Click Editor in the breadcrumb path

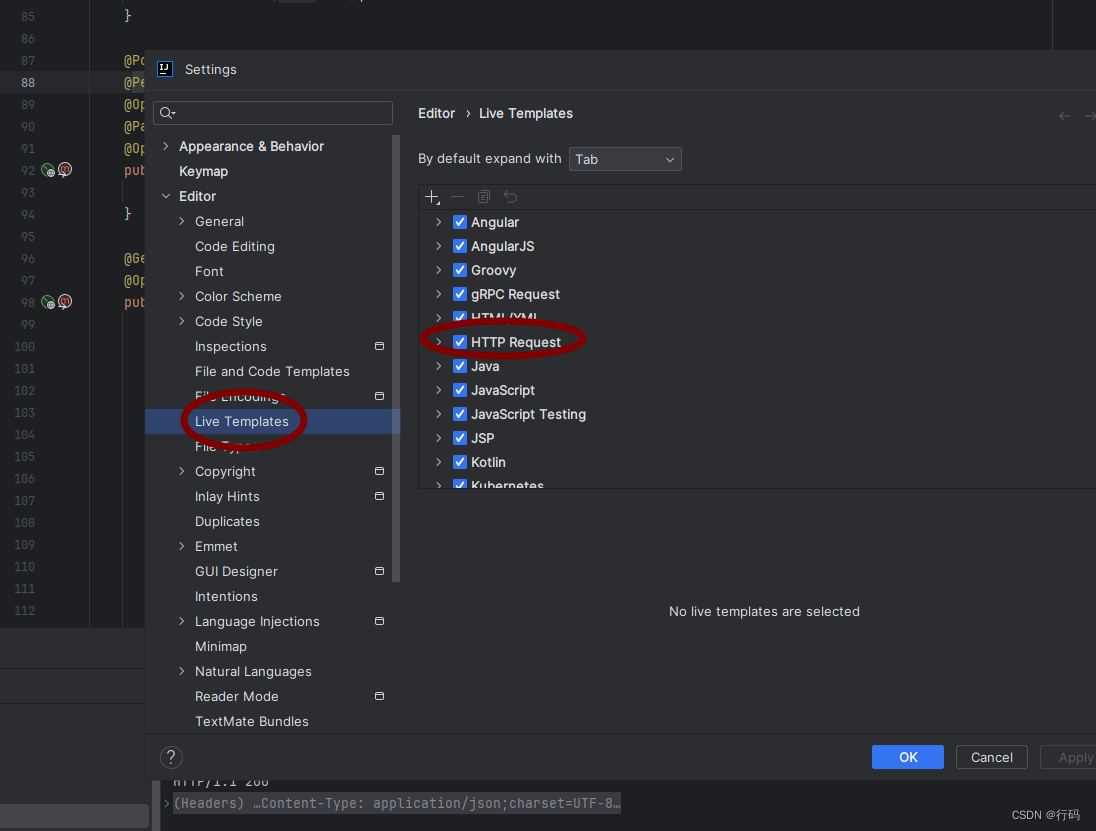pos(436,113)
